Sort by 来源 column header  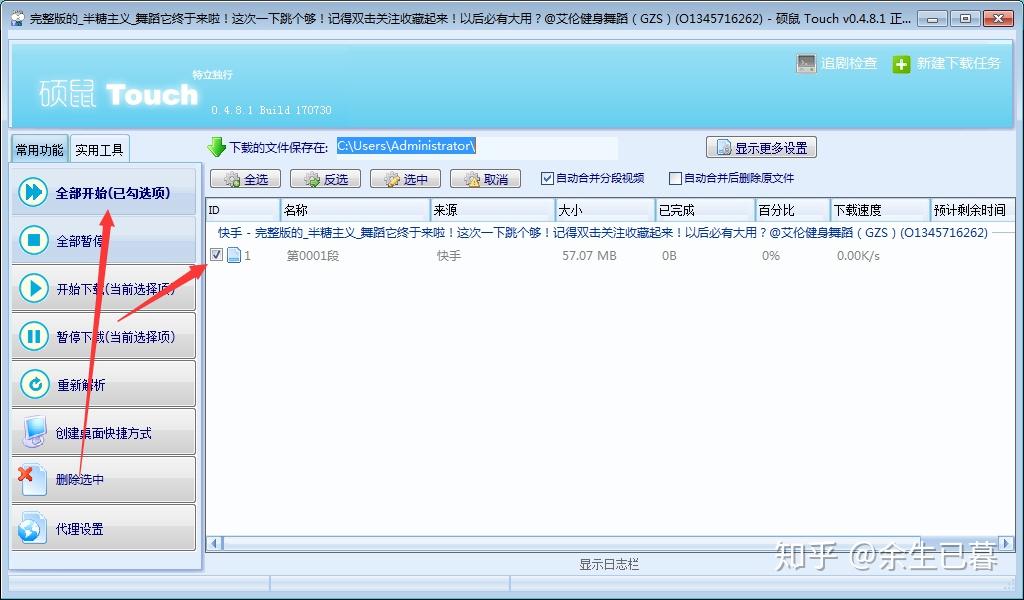[x=492, y=210]
